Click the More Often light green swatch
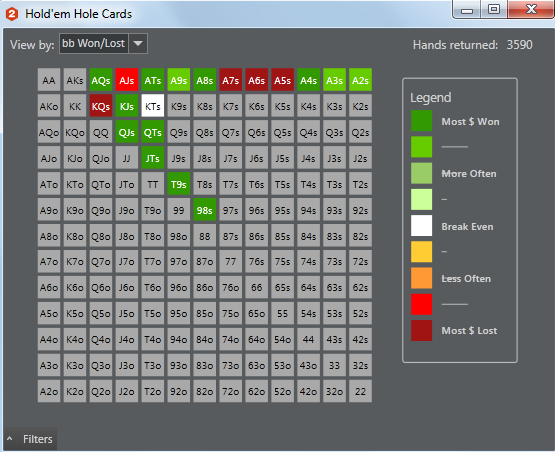 coord(422,173)
